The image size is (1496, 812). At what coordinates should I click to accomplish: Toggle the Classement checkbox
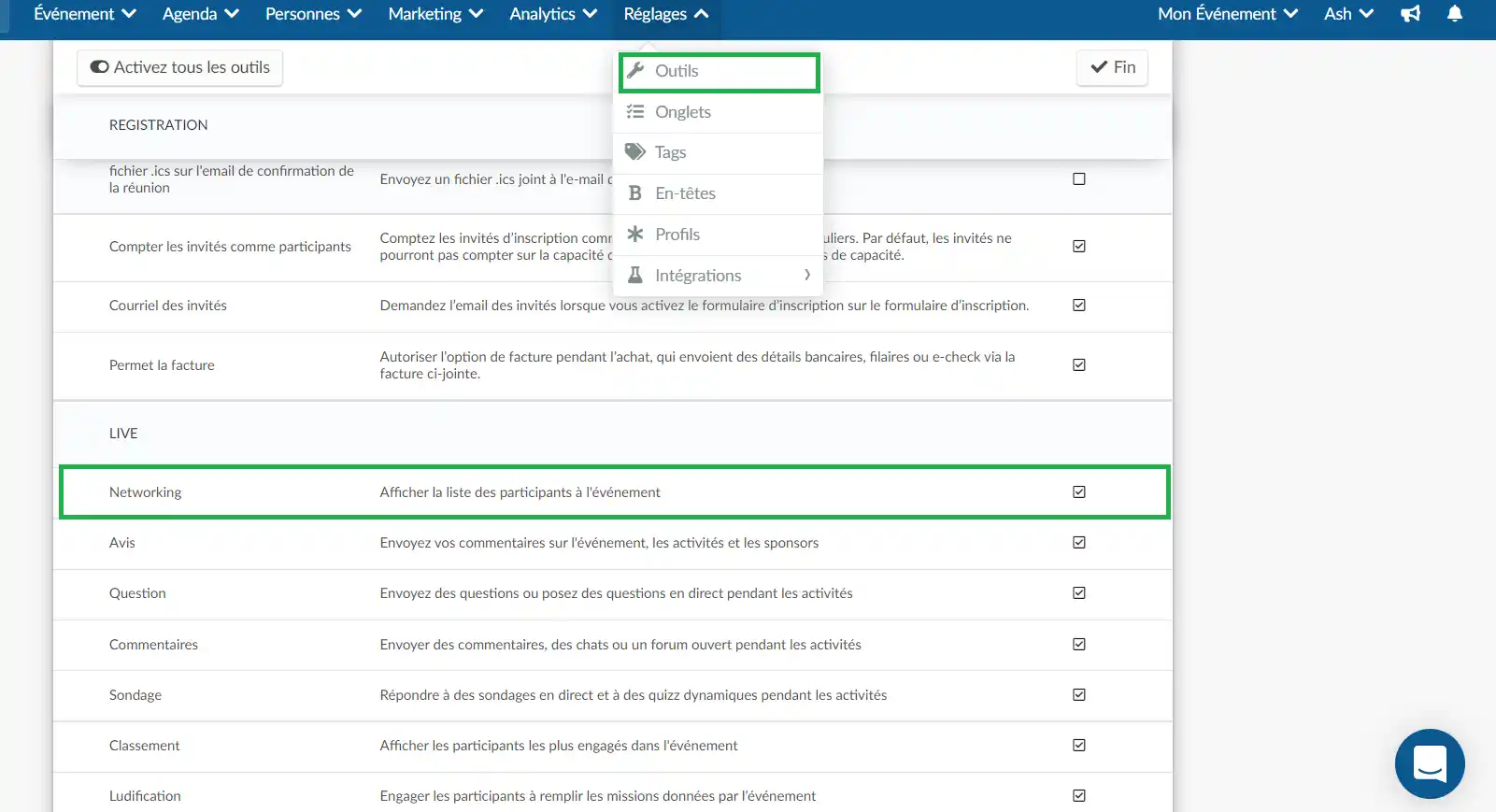(1079, 745)
